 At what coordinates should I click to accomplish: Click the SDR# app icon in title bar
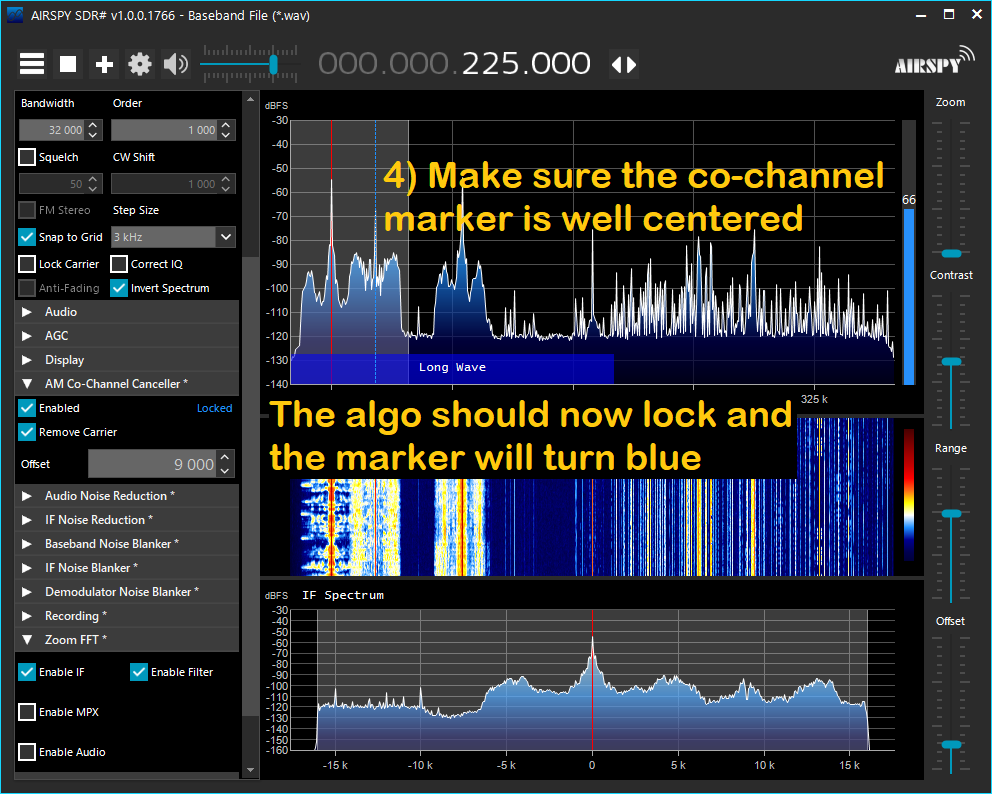point(15,15)
